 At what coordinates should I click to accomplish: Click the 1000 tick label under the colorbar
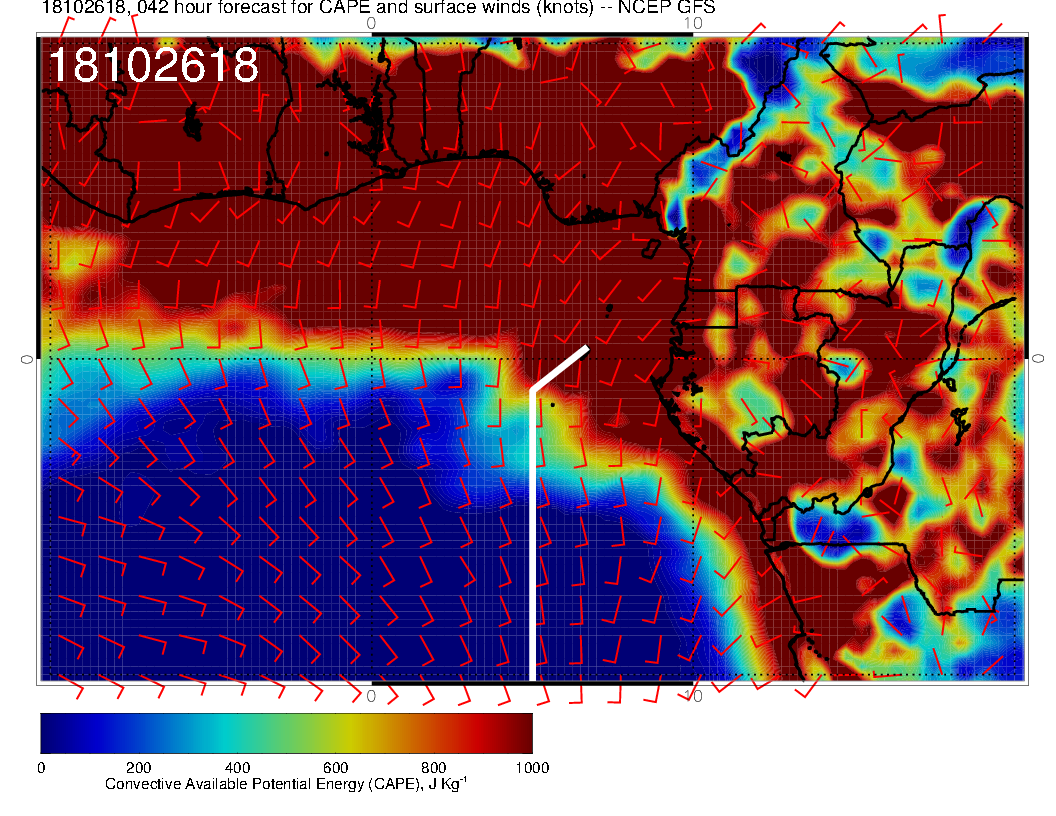pos(531,768)
